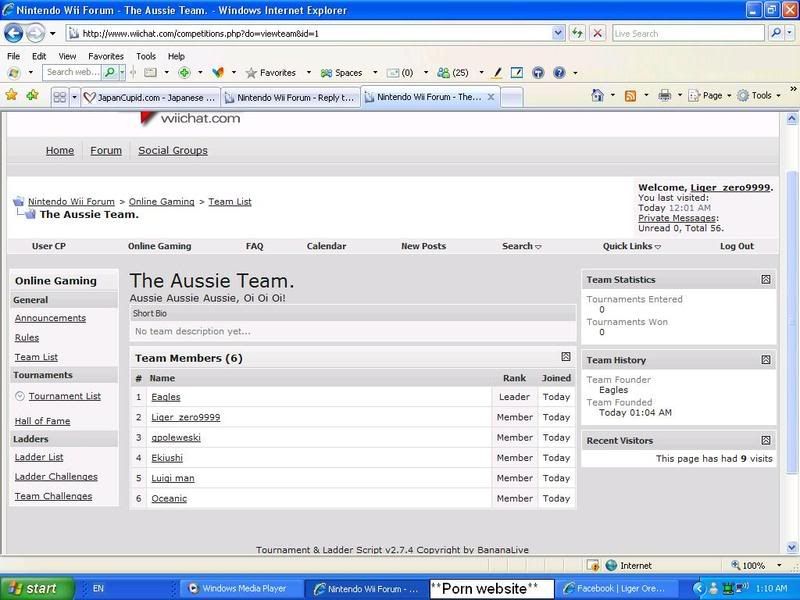Click the Live Search input box
Viewport: 800px width, 600px height.
point(688,33)
